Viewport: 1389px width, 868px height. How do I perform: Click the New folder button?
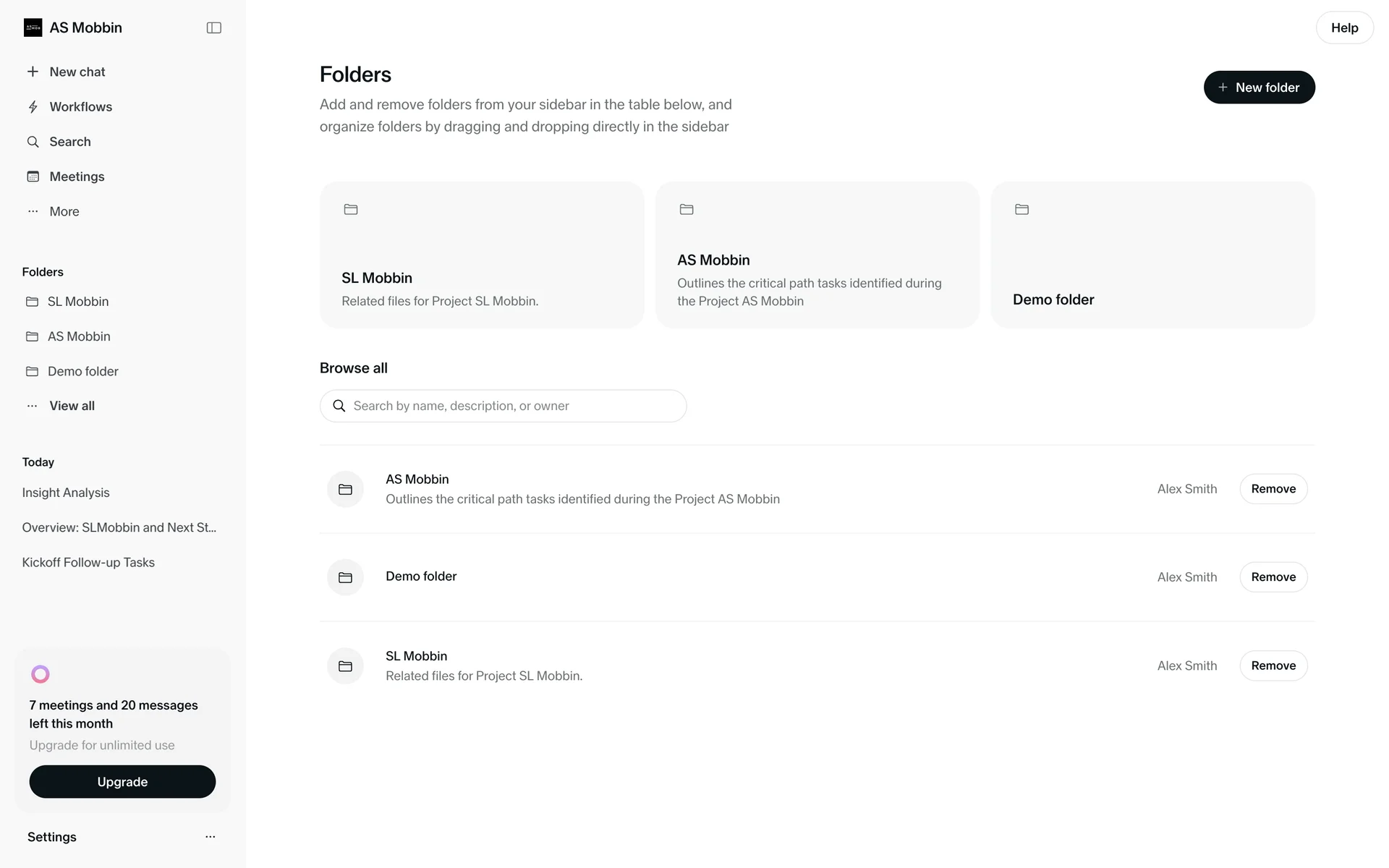point(1259,88)
